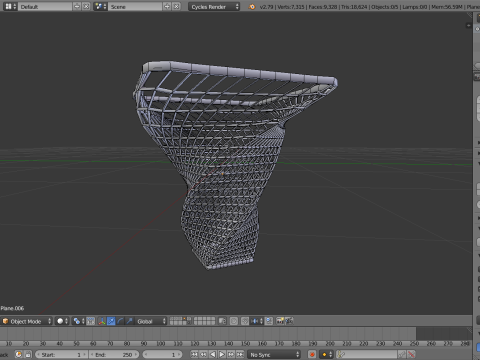Screen dimensions: 480x360
Task: Select the rotate manipulator
Action: pyautogui.click(x=120, y=321)
